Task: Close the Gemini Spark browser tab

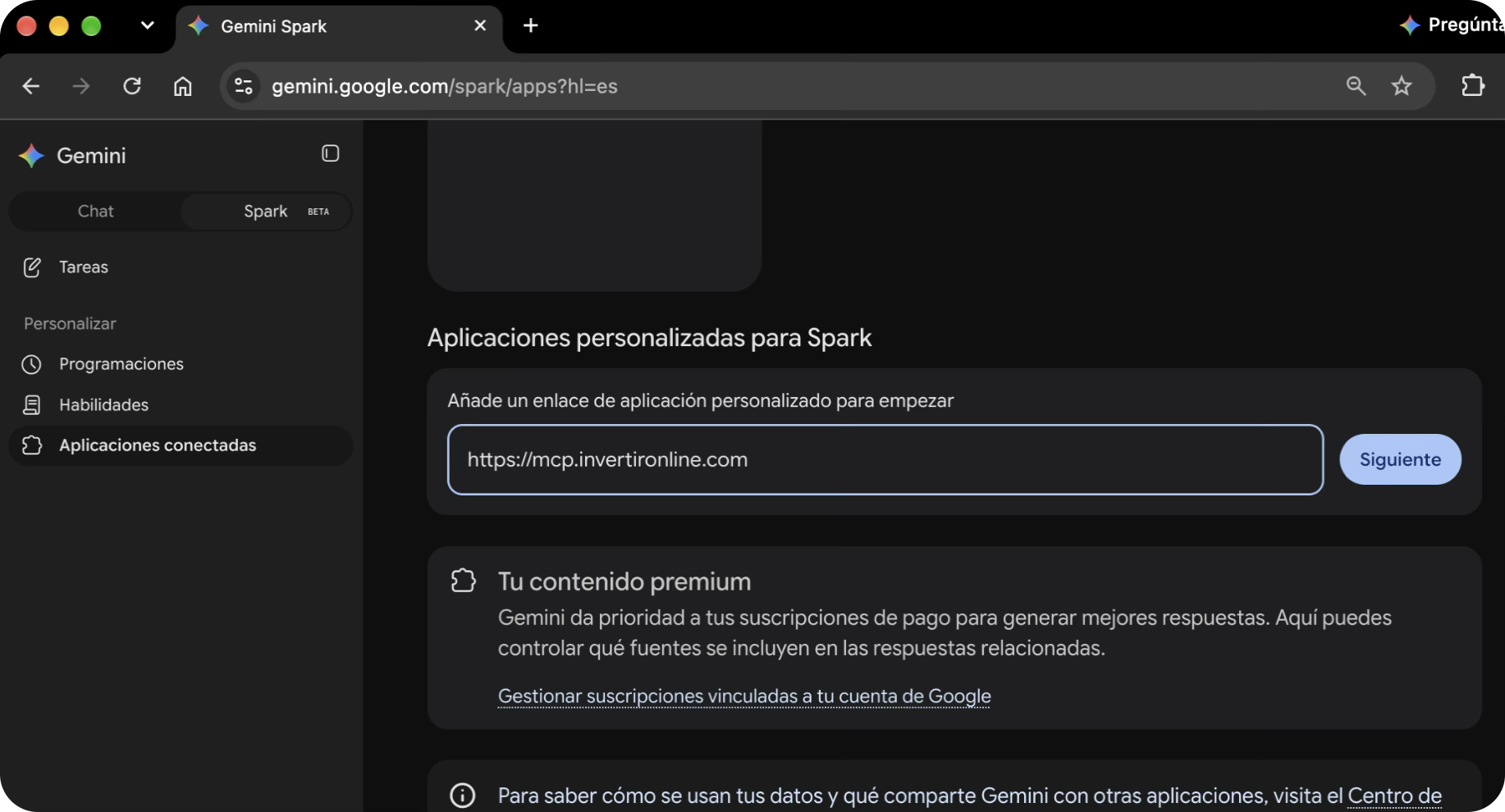Action: coord(480,25)
